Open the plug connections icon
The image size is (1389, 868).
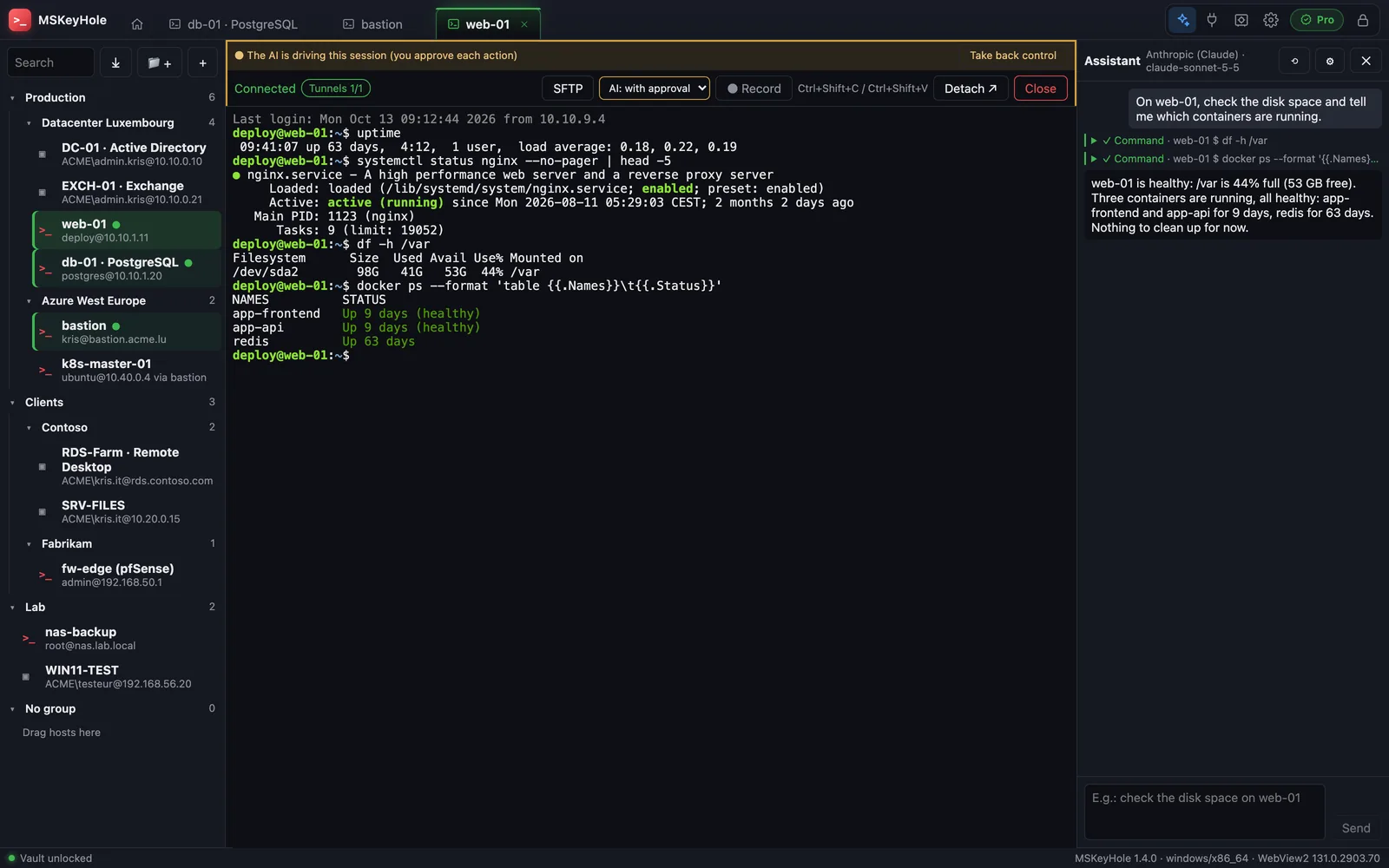[1212, 20]
